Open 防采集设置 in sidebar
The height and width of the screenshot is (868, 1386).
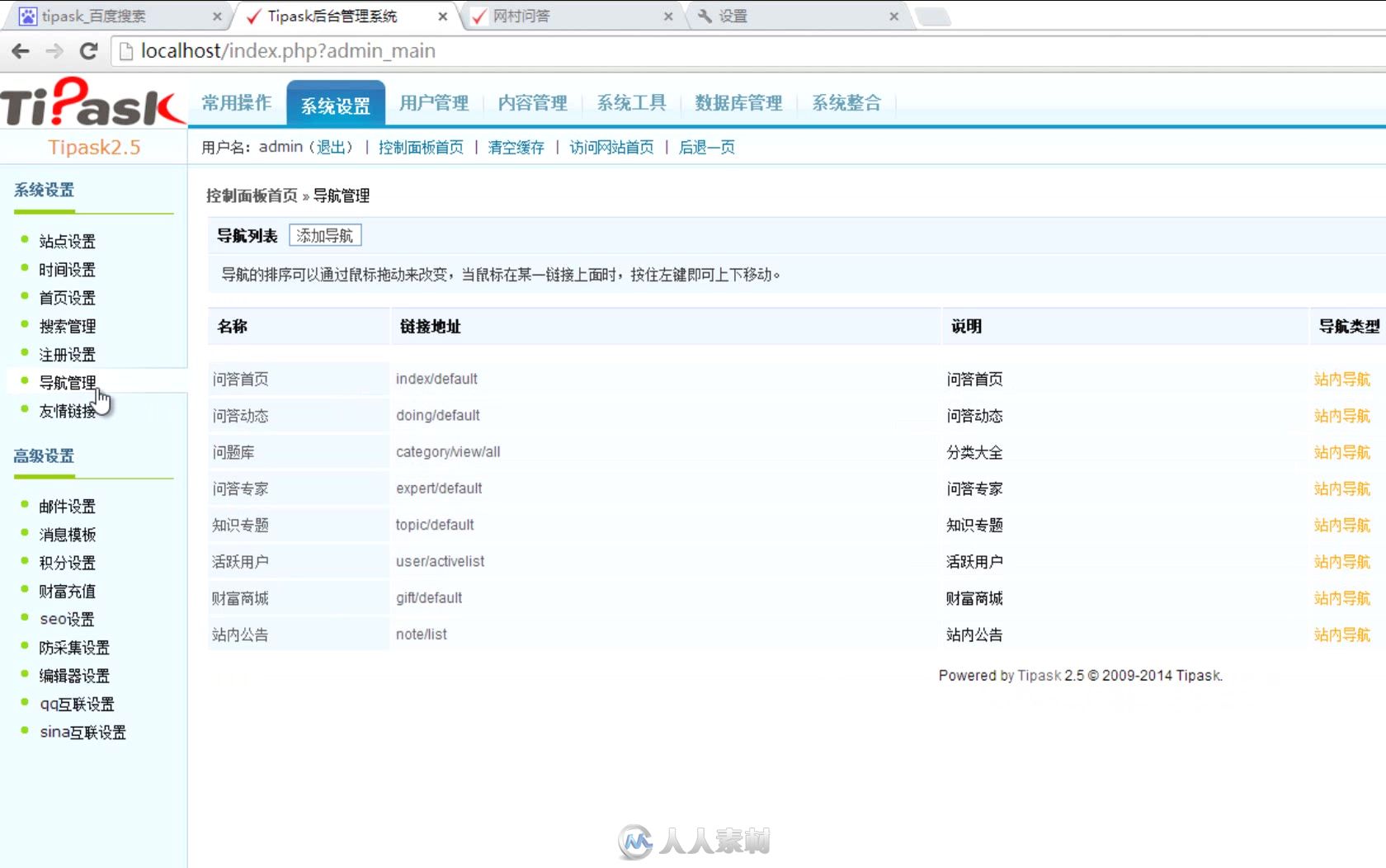(74, 648)
